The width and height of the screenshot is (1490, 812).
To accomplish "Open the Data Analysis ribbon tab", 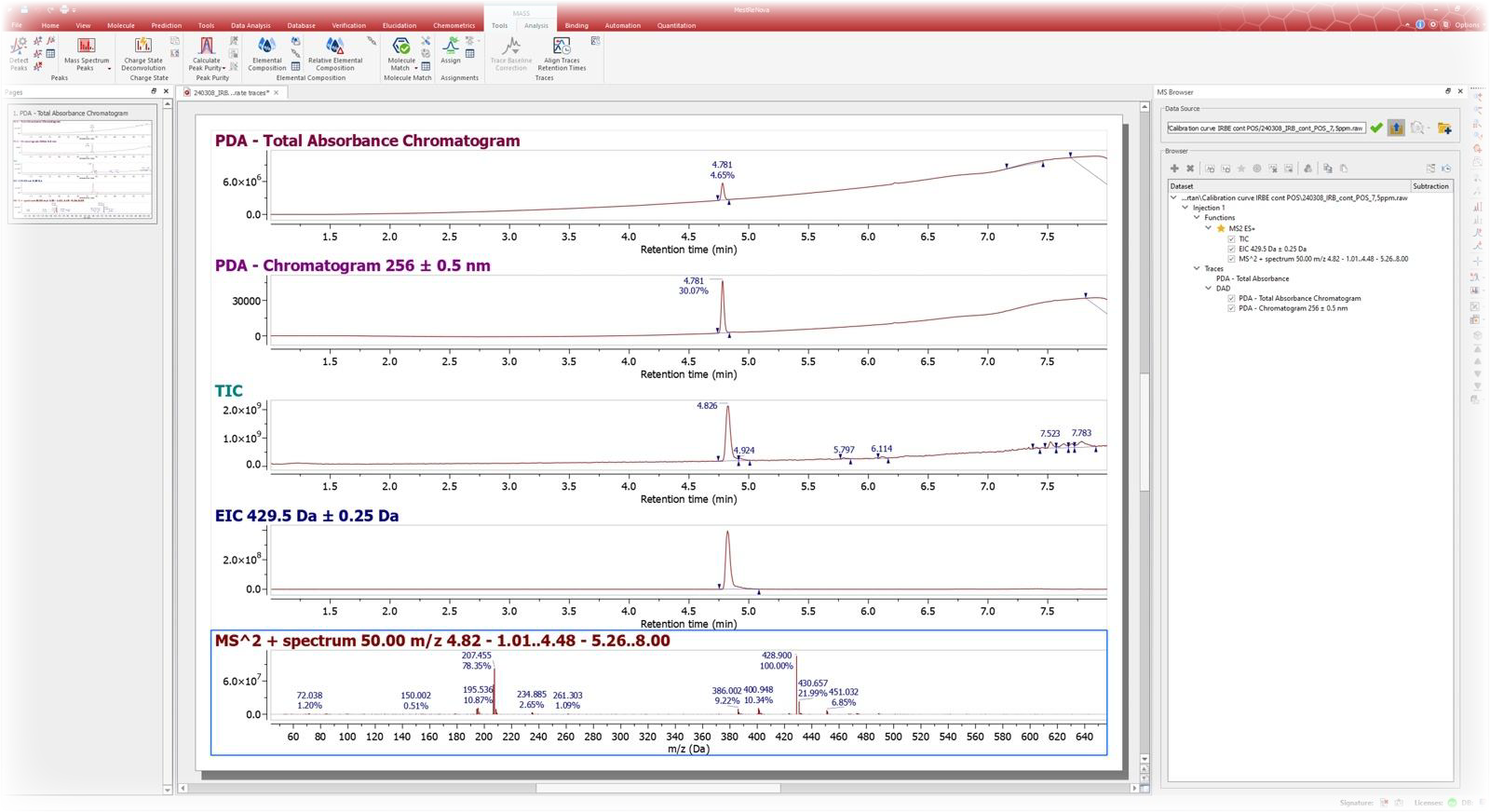I will (x=251, y=25).
